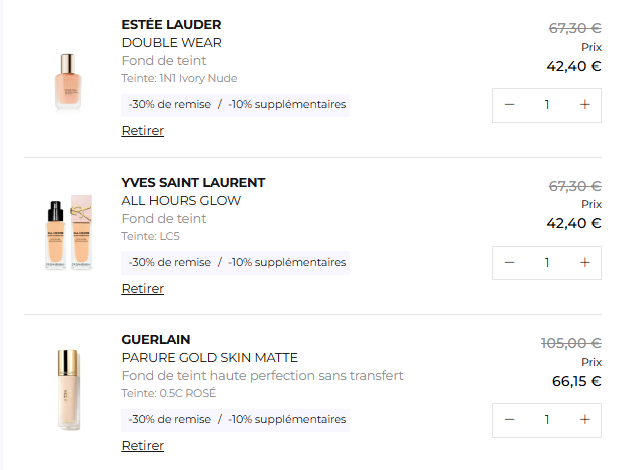This screenshot has height=470, width=618.
Task: Remove Guerlain Parure Gold Skin Matte
Action: [143, 446]
